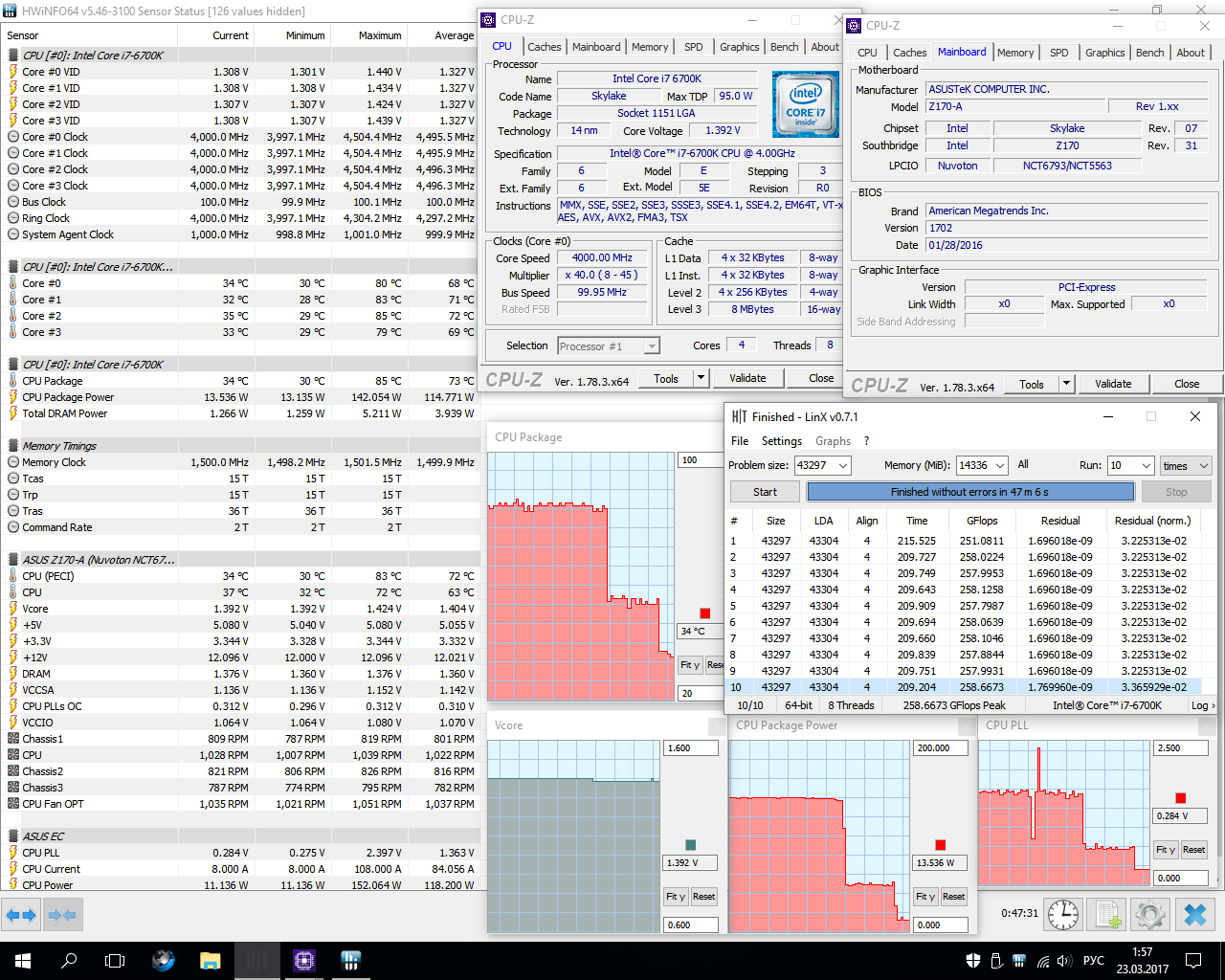Image resolution: width=1225 pixels, height=980 pixels.
Task: Click Reset in the Vcore graph
Action: [x=703, y=897]
